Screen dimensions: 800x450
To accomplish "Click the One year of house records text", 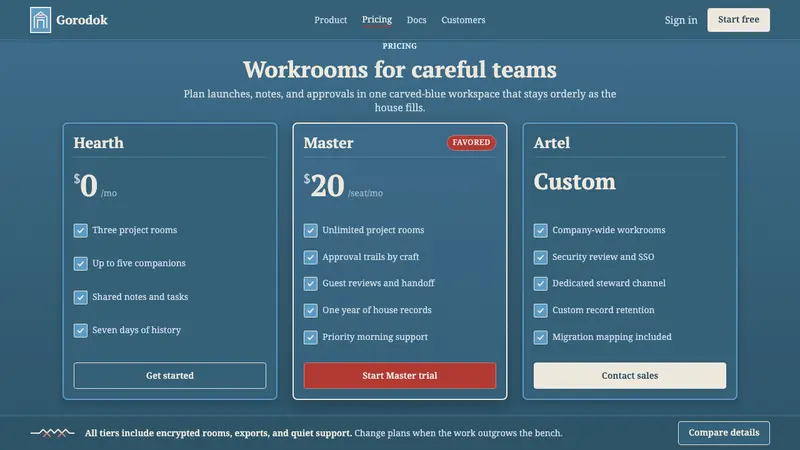I will tap(377, 310).
